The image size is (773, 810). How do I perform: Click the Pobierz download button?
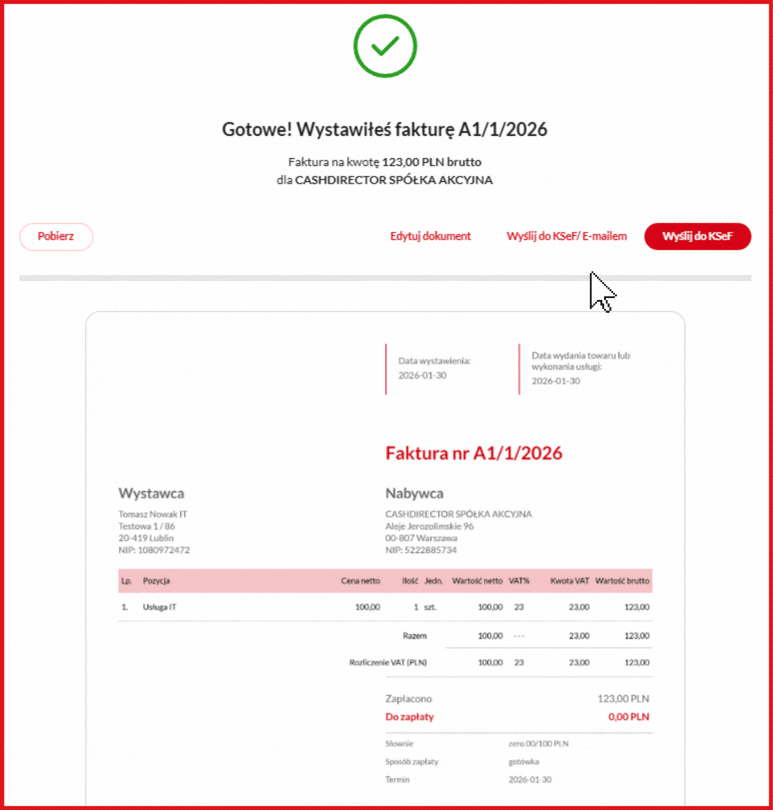(x=56, y=237)
